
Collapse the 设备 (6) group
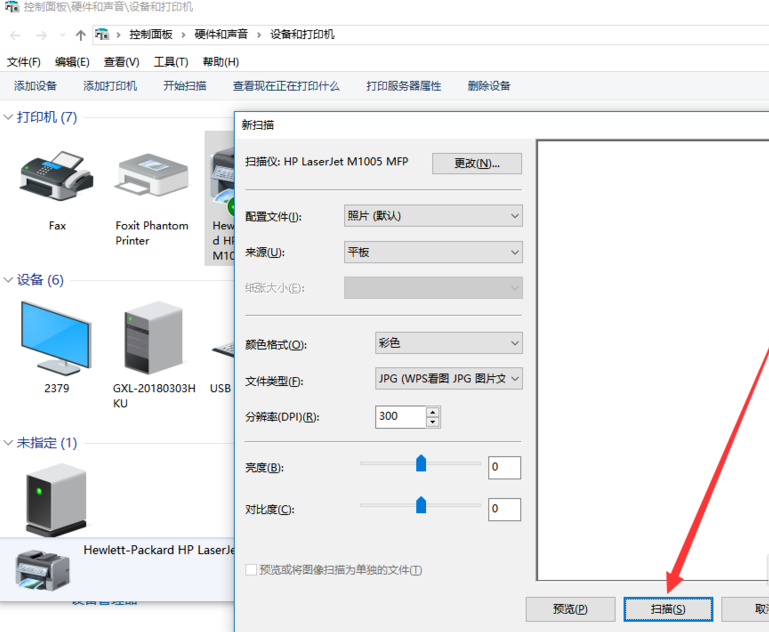9,280
